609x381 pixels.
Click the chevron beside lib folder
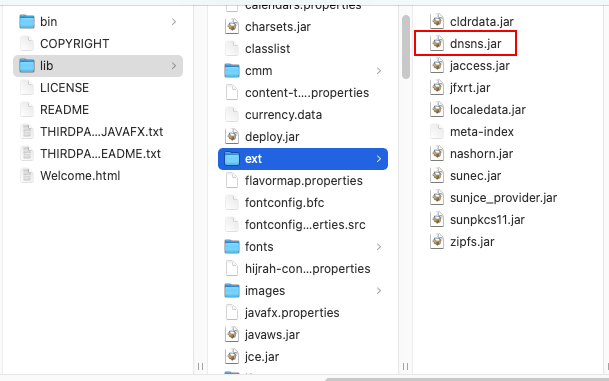pos(174,66)
